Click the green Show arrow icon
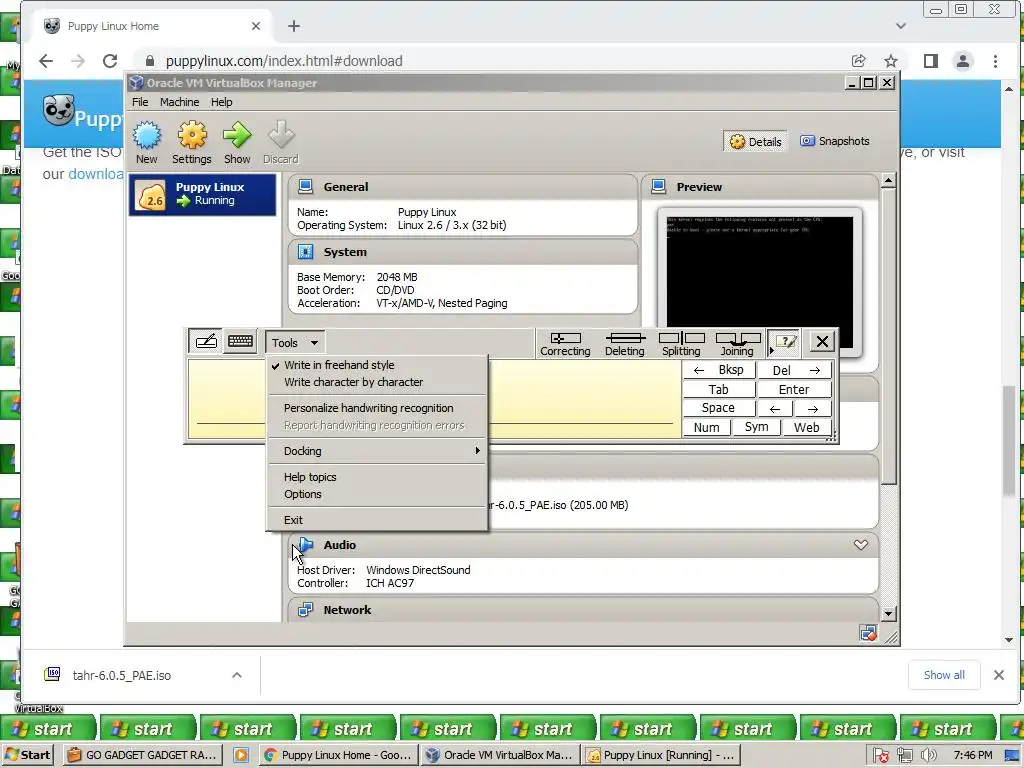Screen dimensions: 1024x768 point(237,136)
